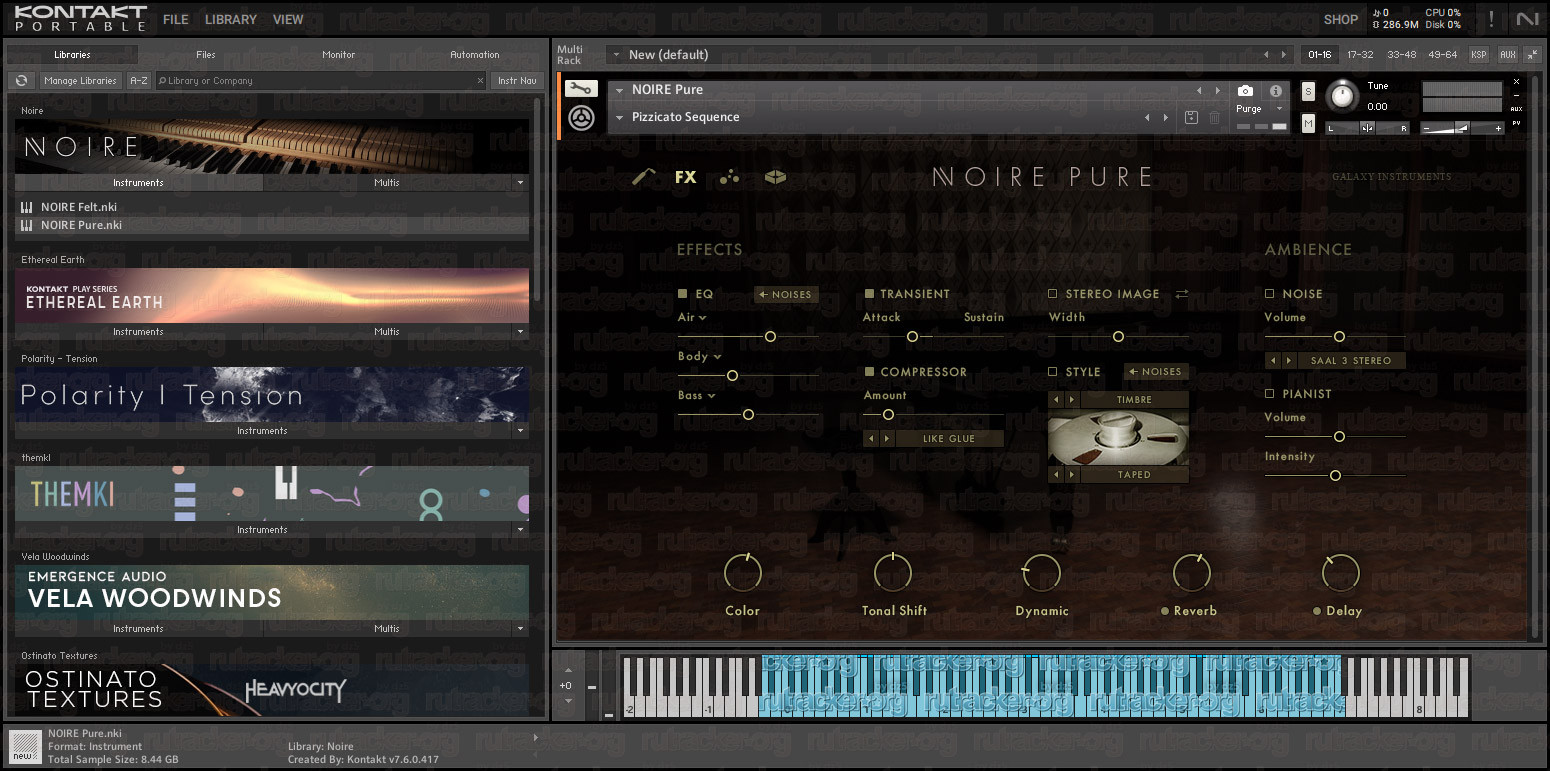Save the current snapshot with the disk icon
The image size is (1550, 771).
1191,117
